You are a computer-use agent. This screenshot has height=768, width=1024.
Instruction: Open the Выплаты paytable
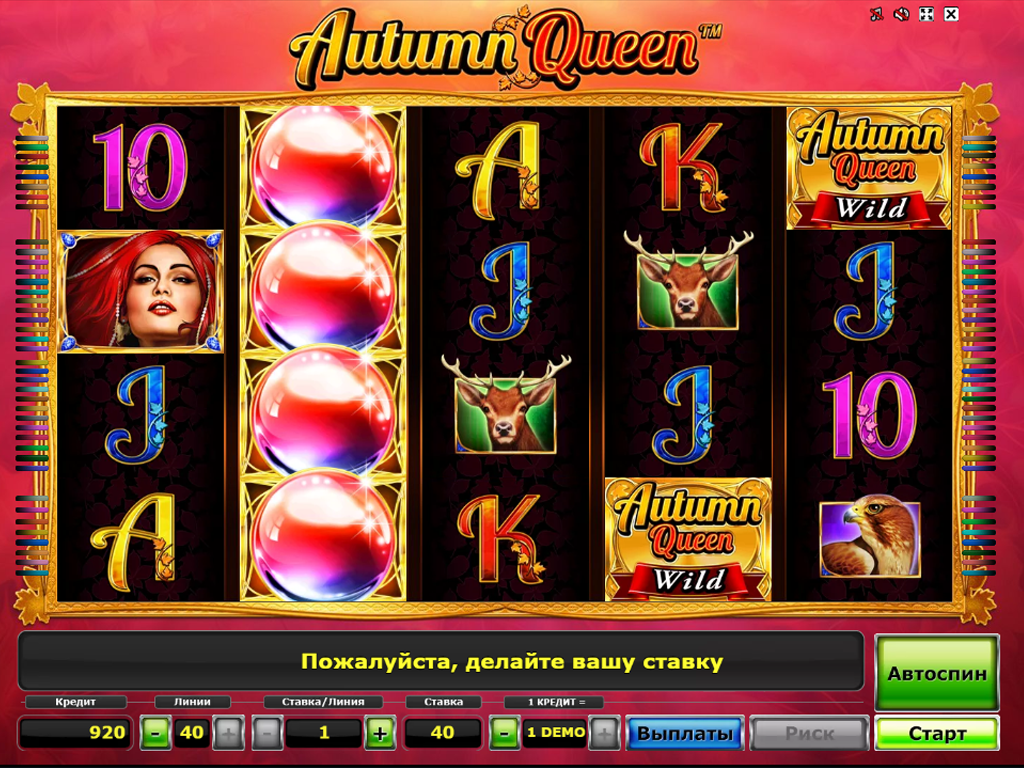[x=684, y=733]
